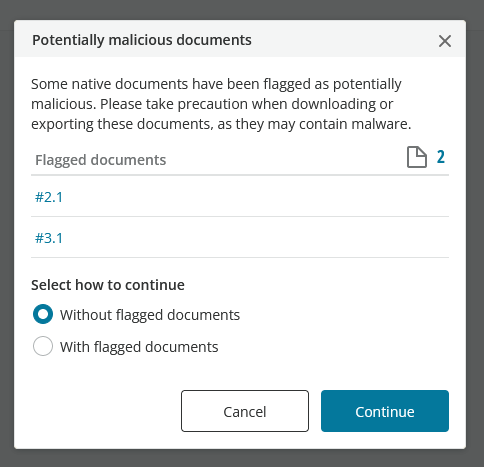Select the Without flagged documents radio button
The width and height of the screenshot is (484, 467).
coord(43,314)
